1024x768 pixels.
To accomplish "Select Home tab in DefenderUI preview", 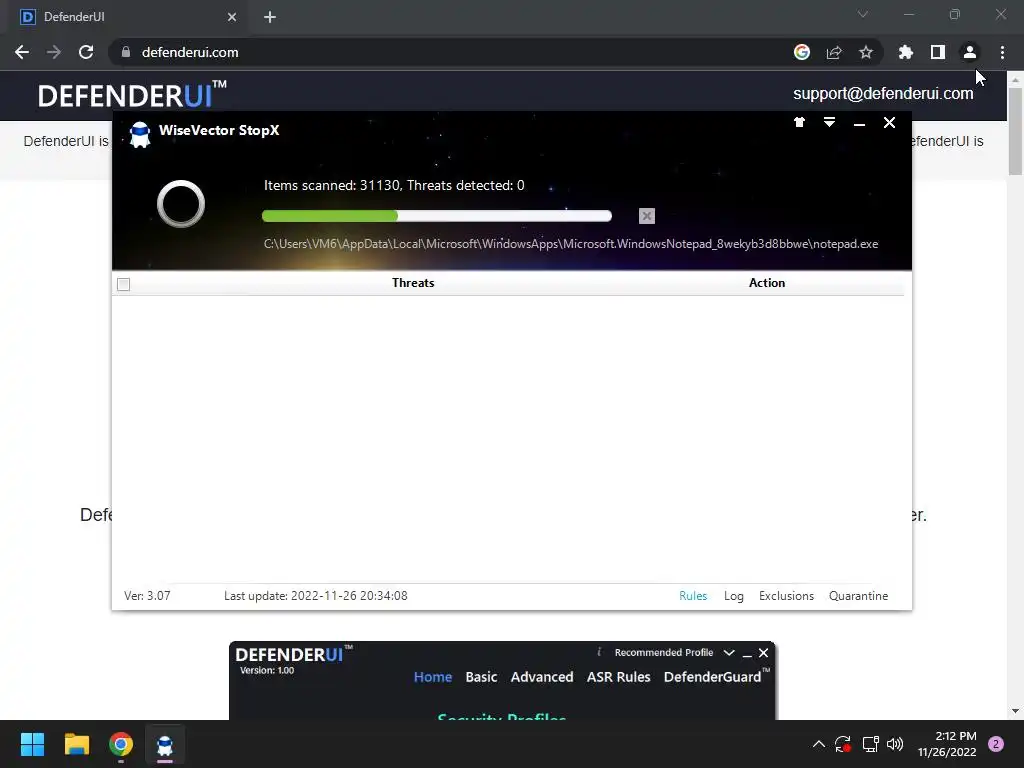I will pos(433,677).
